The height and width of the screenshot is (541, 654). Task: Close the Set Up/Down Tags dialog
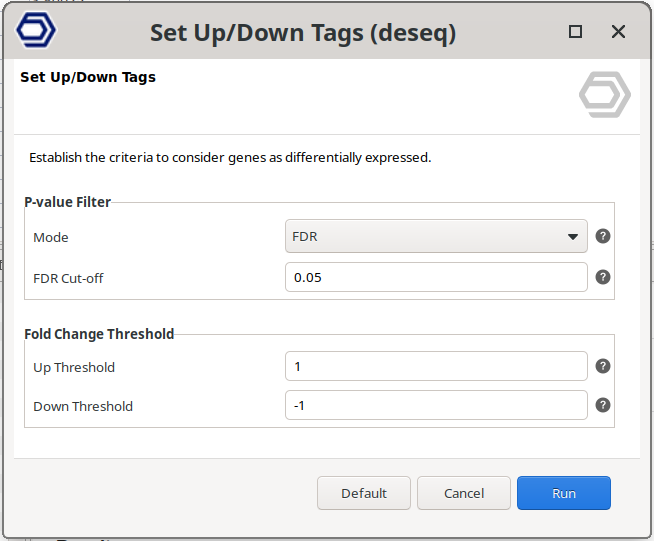619,32
